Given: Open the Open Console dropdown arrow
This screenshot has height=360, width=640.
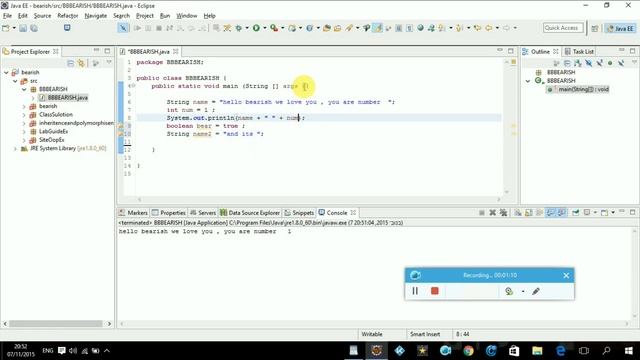Looking at the screenshot, I should point(613,213).
